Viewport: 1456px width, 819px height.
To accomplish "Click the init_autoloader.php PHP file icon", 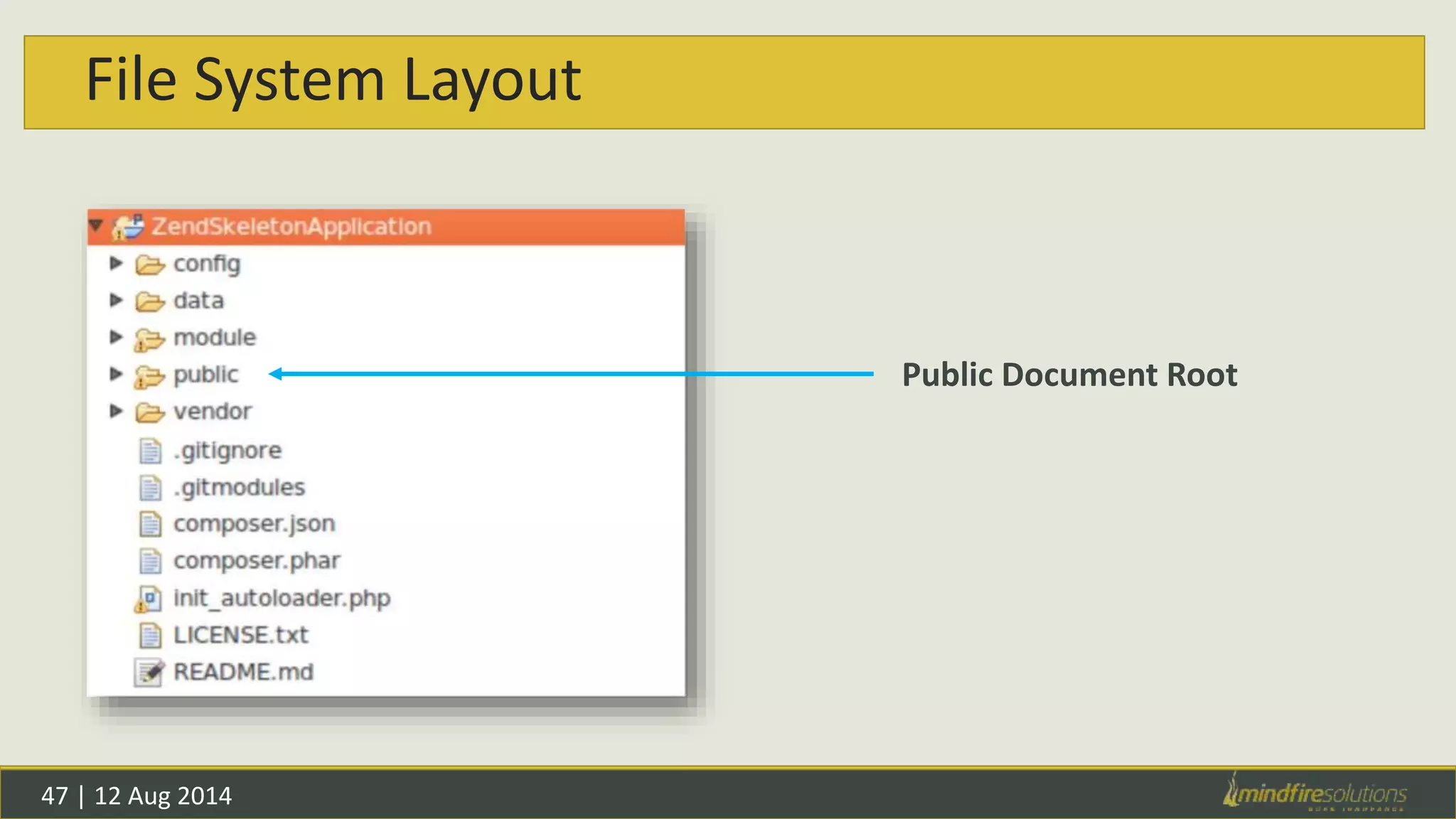I will click(x=148, y=599).
